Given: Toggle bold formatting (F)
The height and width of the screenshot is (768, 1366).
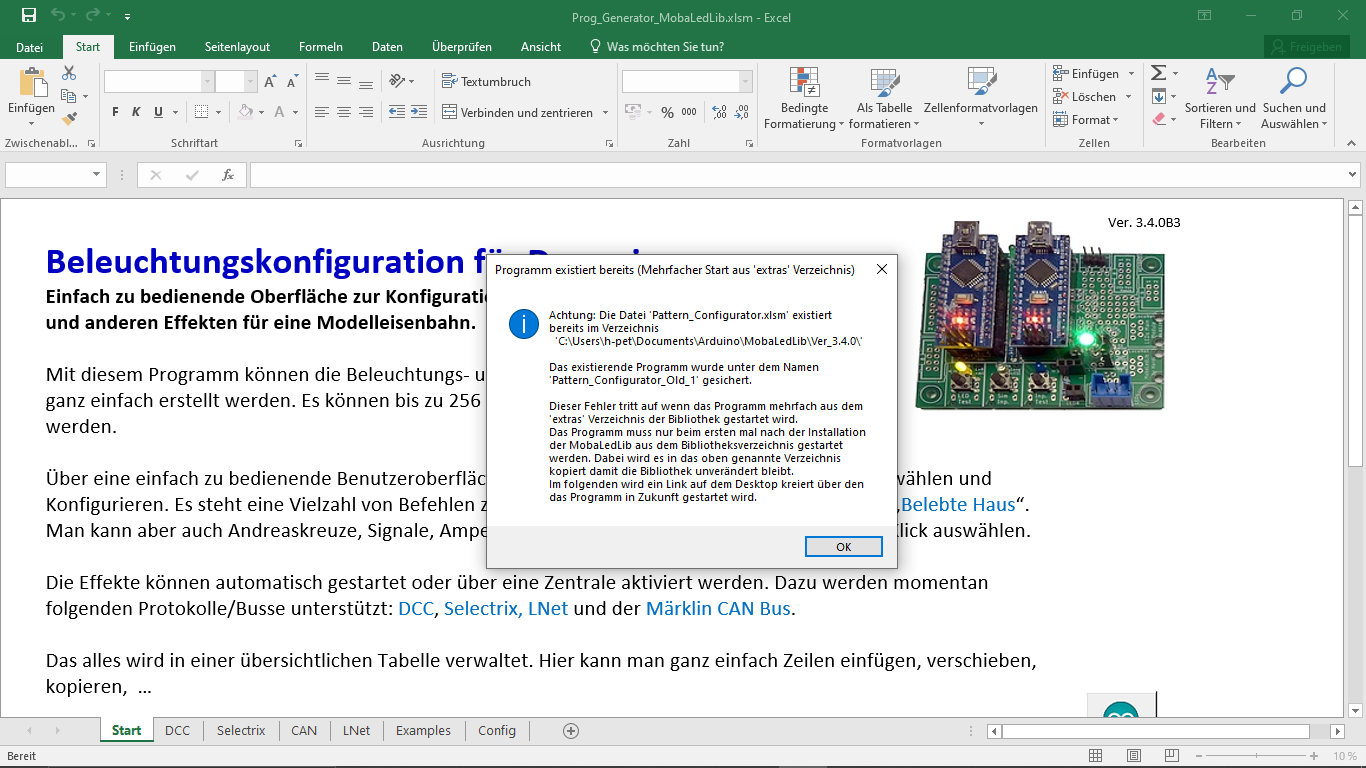Looking at the screenshot, I should [115, 113].
